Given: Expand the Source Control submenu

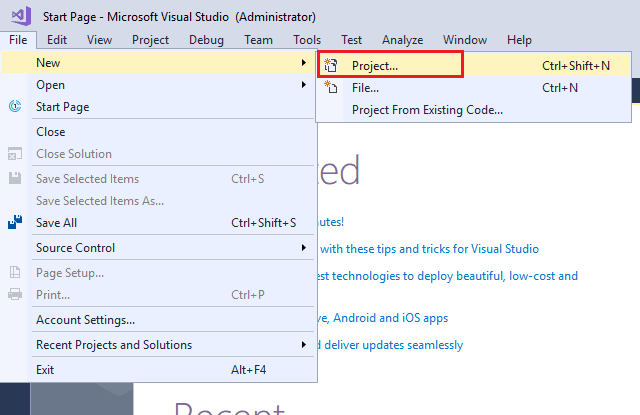Looking at the screenshot, I should [x=159, y=248].
